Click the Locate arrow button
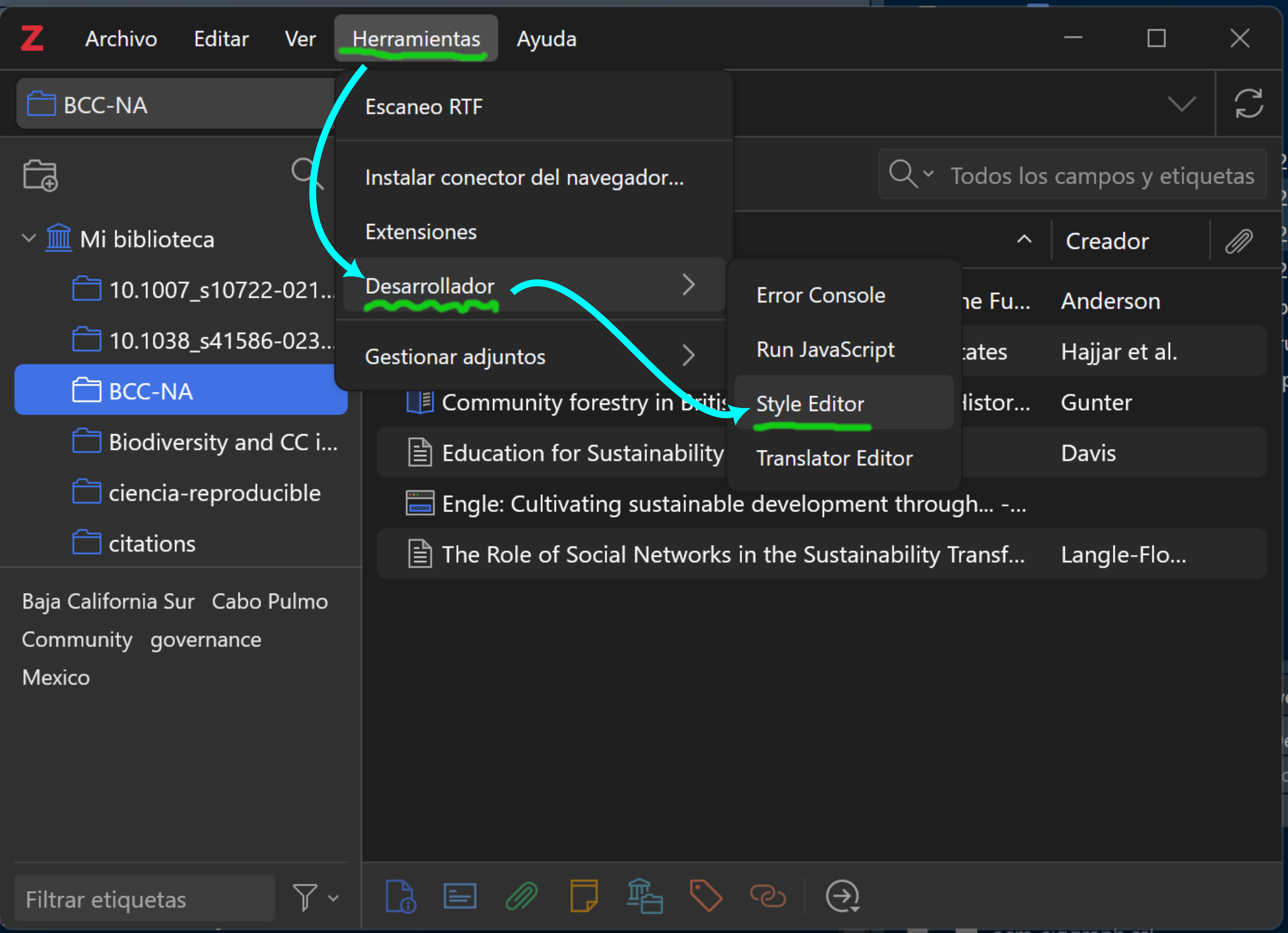Image resolution: width=1288 pixels, height=933 pixels. pos(842,896)
